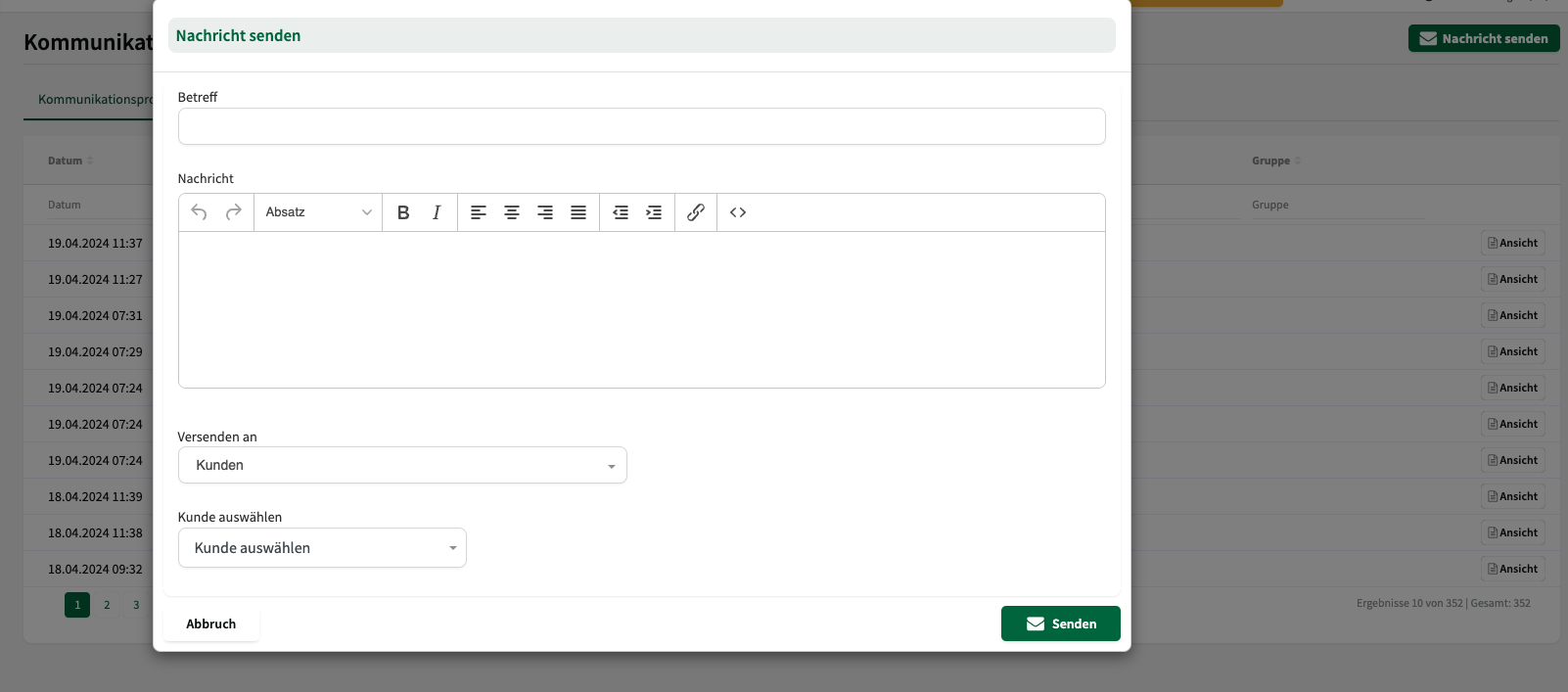
Task: Go to page 2 of results
Action: pos(107,605)
